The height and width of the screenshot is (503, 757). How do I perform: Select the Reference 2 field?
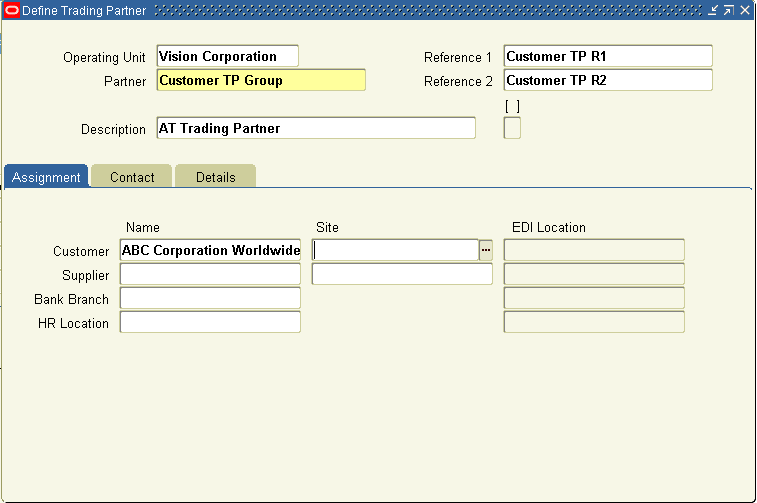(x=608, y=80)
